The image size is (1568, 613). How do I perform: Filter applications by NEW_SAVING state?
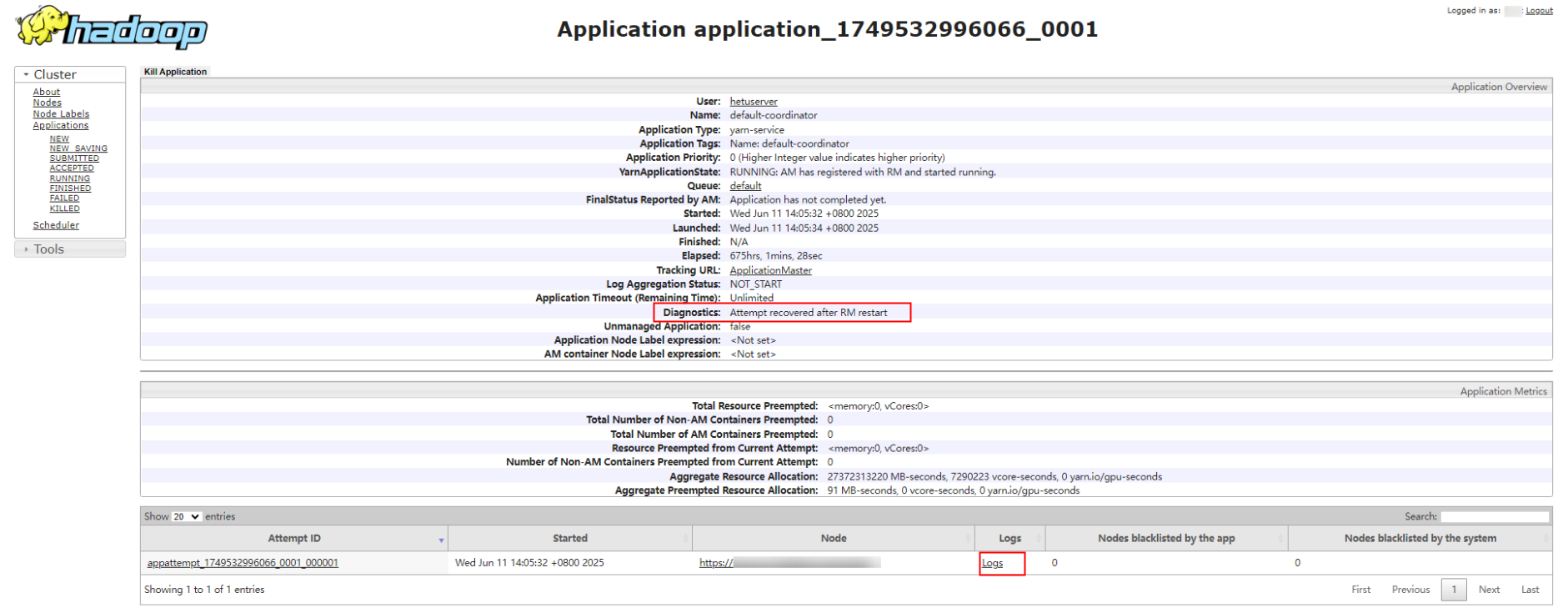click(x=78, y=148)
